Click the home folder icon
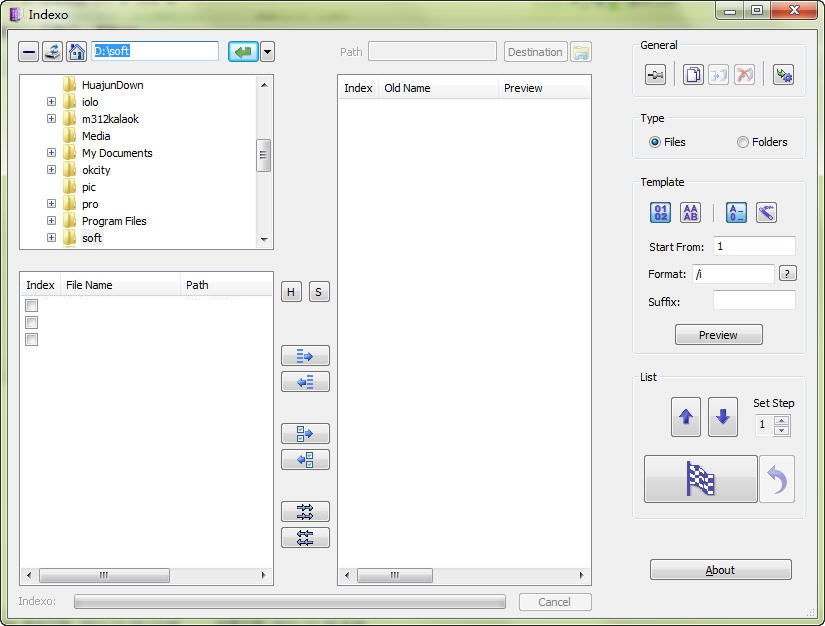The width and height of the screenshot is (825, 626). tap(76, 52)
